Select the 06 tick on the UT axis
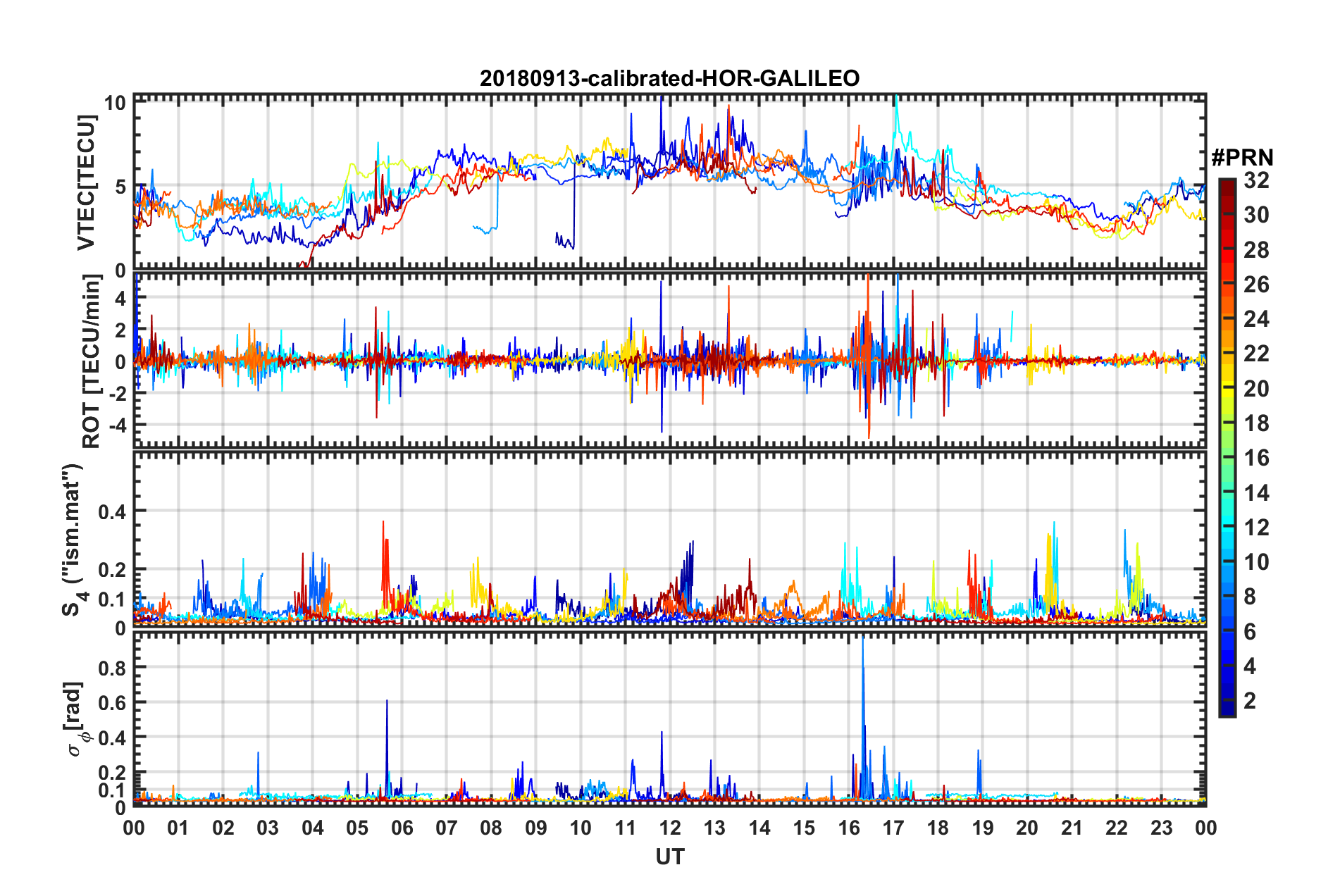Image resolution: width=1340 pixels, height=896 pixels. tap(402, 828)
